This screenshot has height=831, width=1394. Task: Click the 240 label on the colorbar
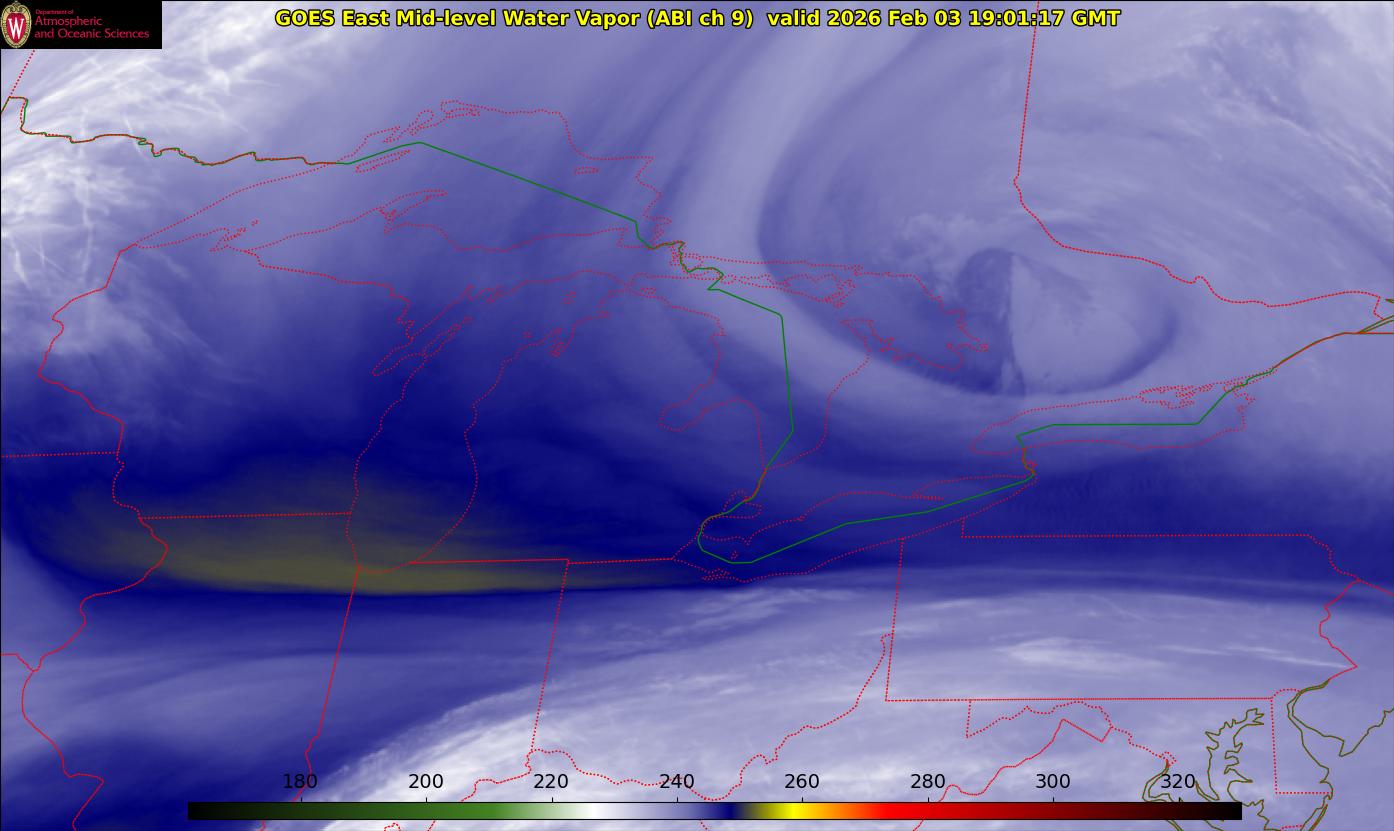[677, 782]
